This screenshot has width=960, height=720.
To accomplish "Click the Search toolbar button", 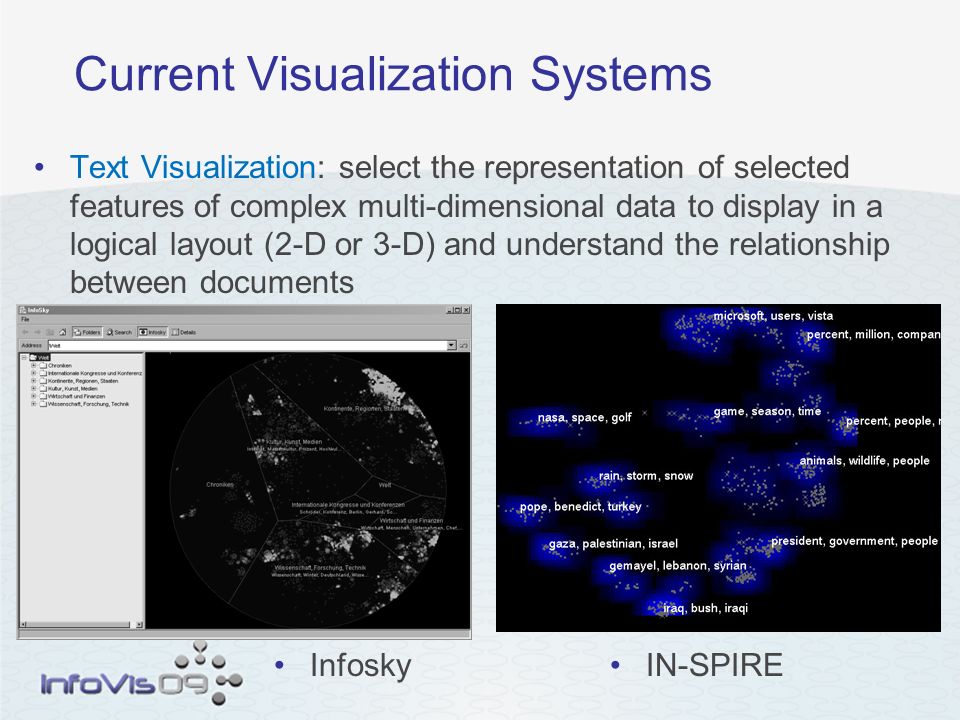I will 119,332.
